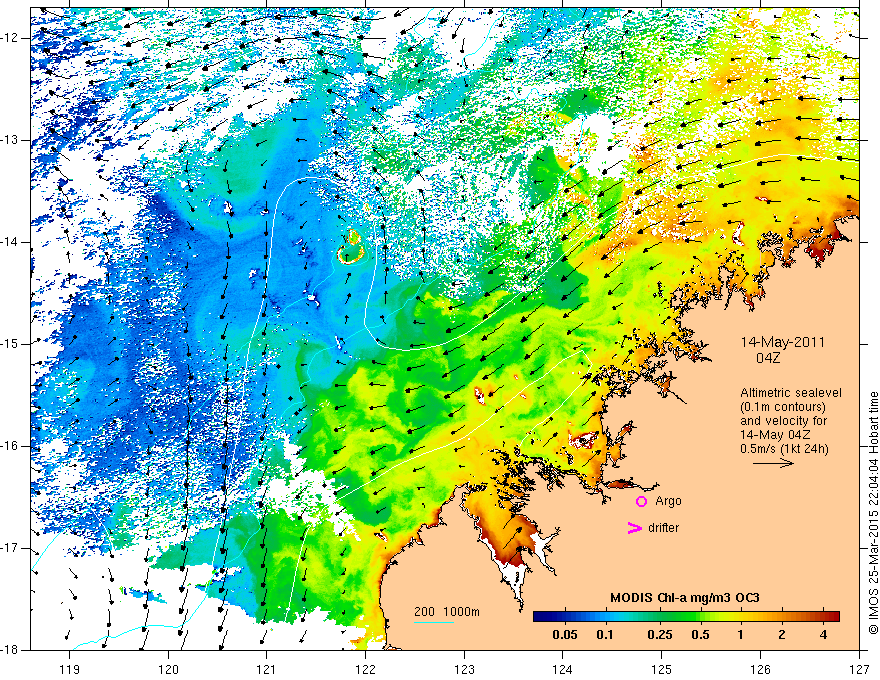
Task: Click the colorbar tick label '0.05'
Action: click(565, 635)
